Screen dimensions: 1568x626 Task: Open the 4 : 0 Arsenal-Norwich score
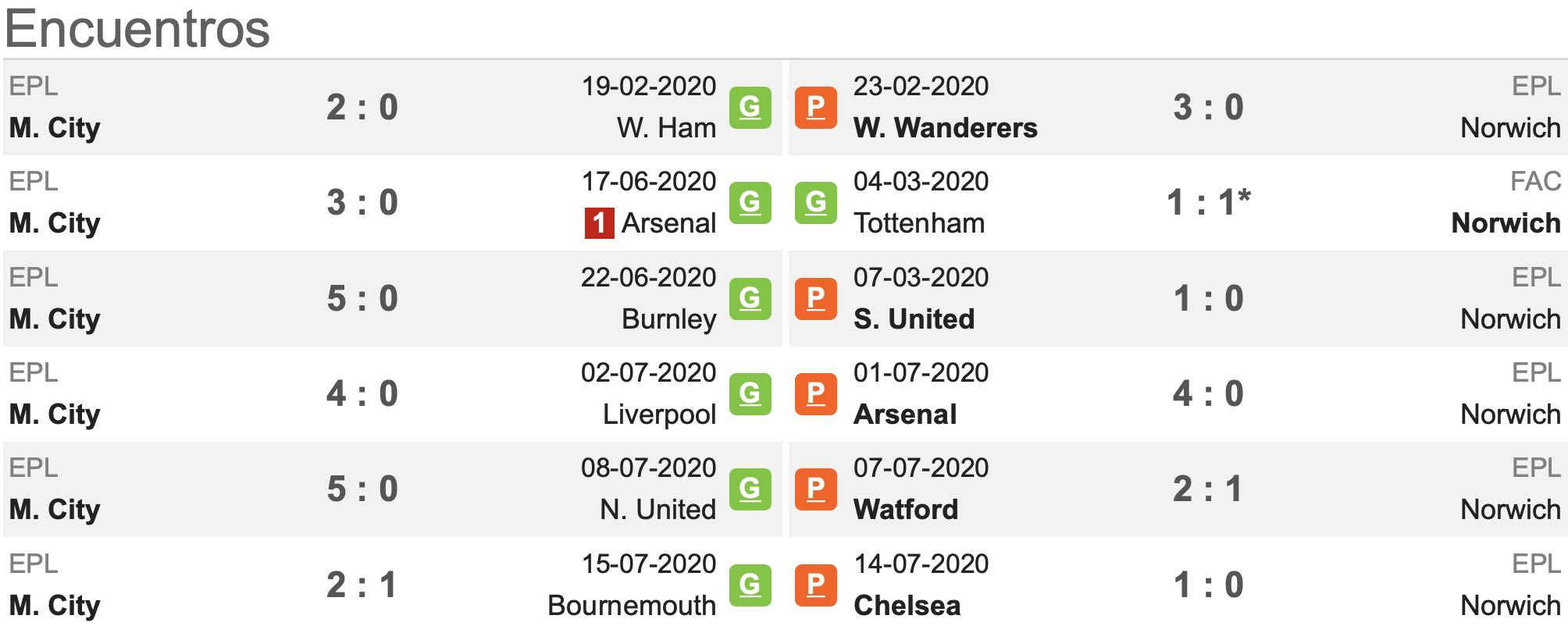[x=1207, y=393]
